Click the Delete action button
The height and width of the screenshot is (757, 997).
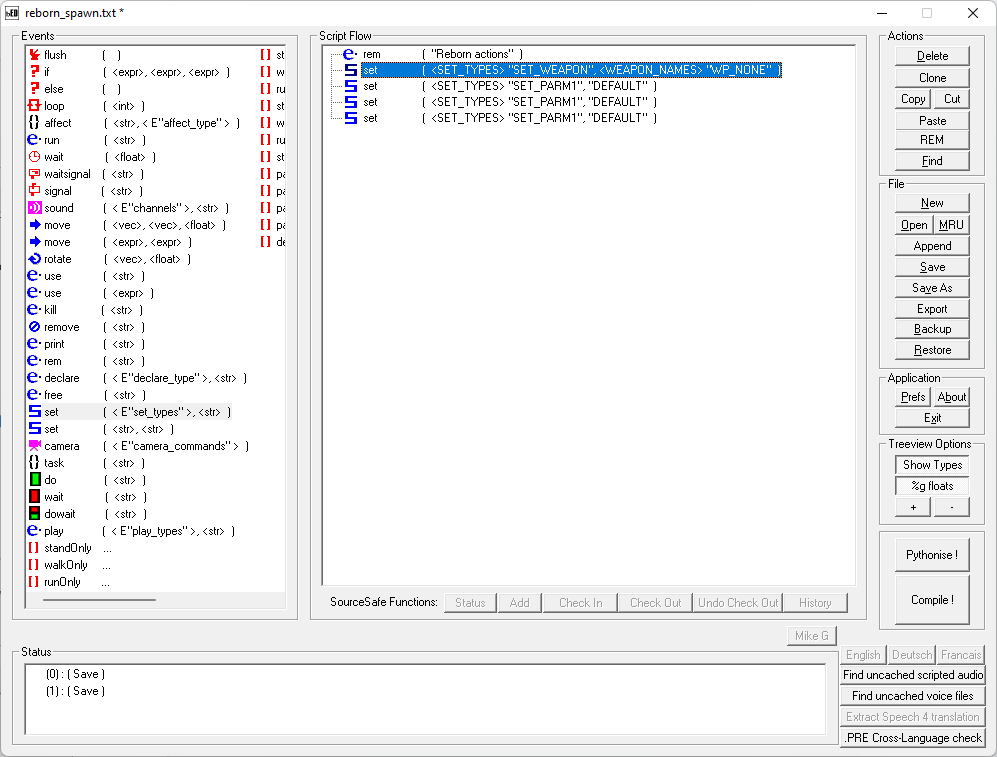932,56
